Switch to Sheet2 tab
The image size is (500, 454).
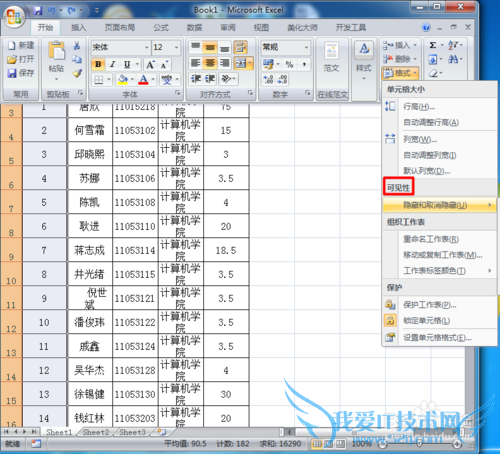[x=96, y=432]
